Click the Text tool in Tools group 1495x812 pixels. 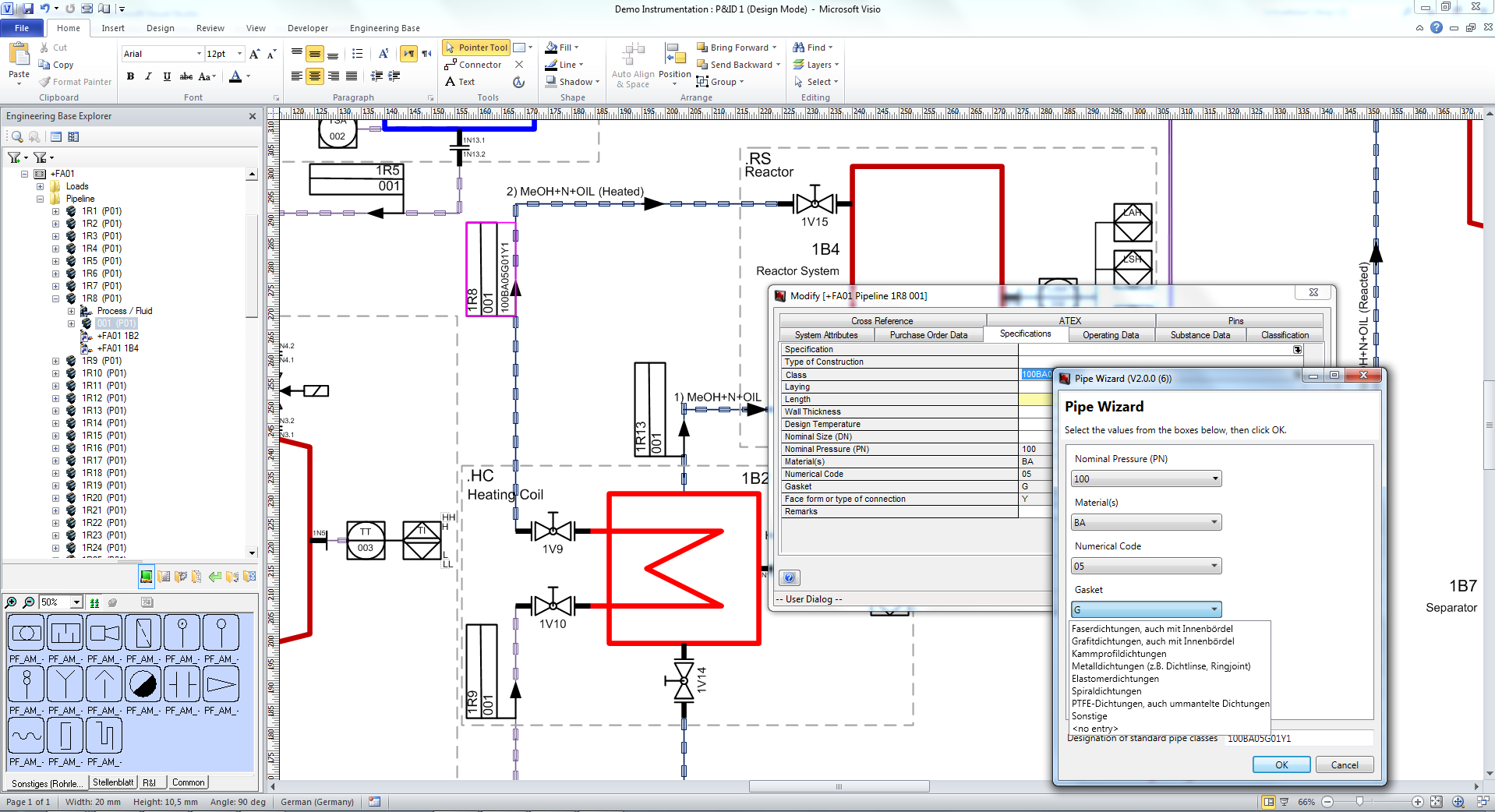(460, 82)
